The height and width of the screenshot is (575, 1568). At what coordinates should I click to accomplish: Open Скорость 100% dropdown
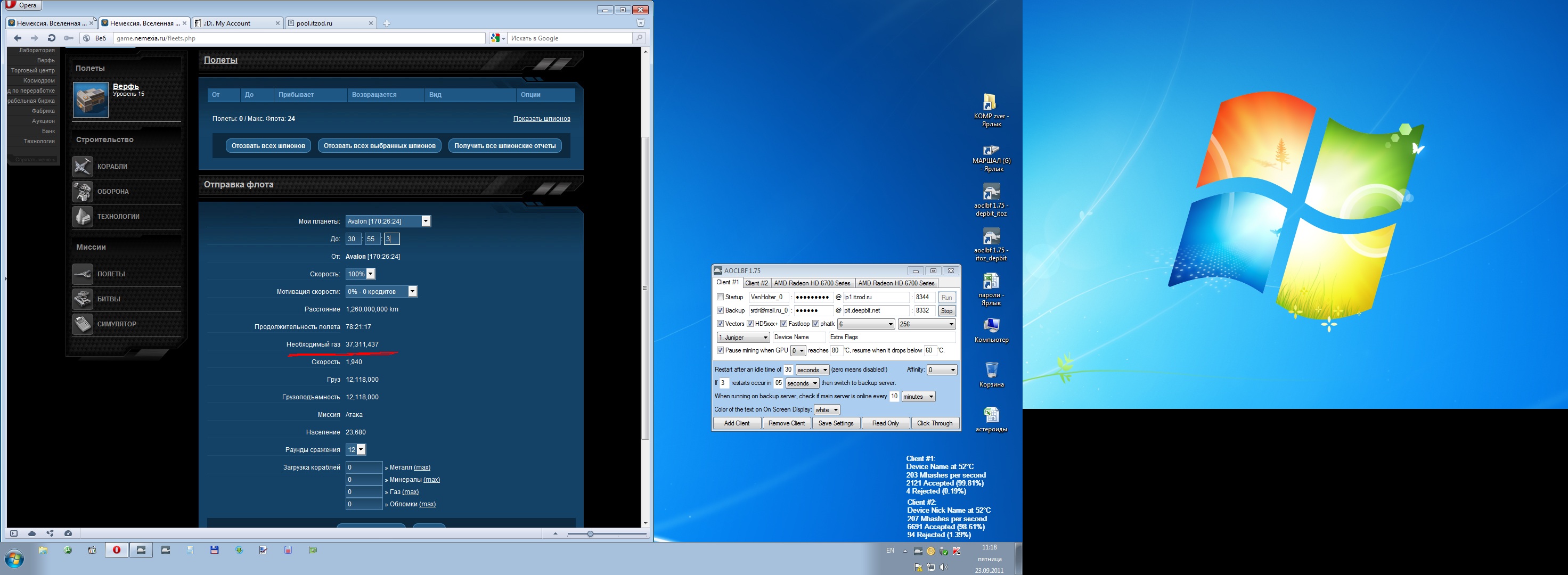pyautogui.click(x=361, y=274)
